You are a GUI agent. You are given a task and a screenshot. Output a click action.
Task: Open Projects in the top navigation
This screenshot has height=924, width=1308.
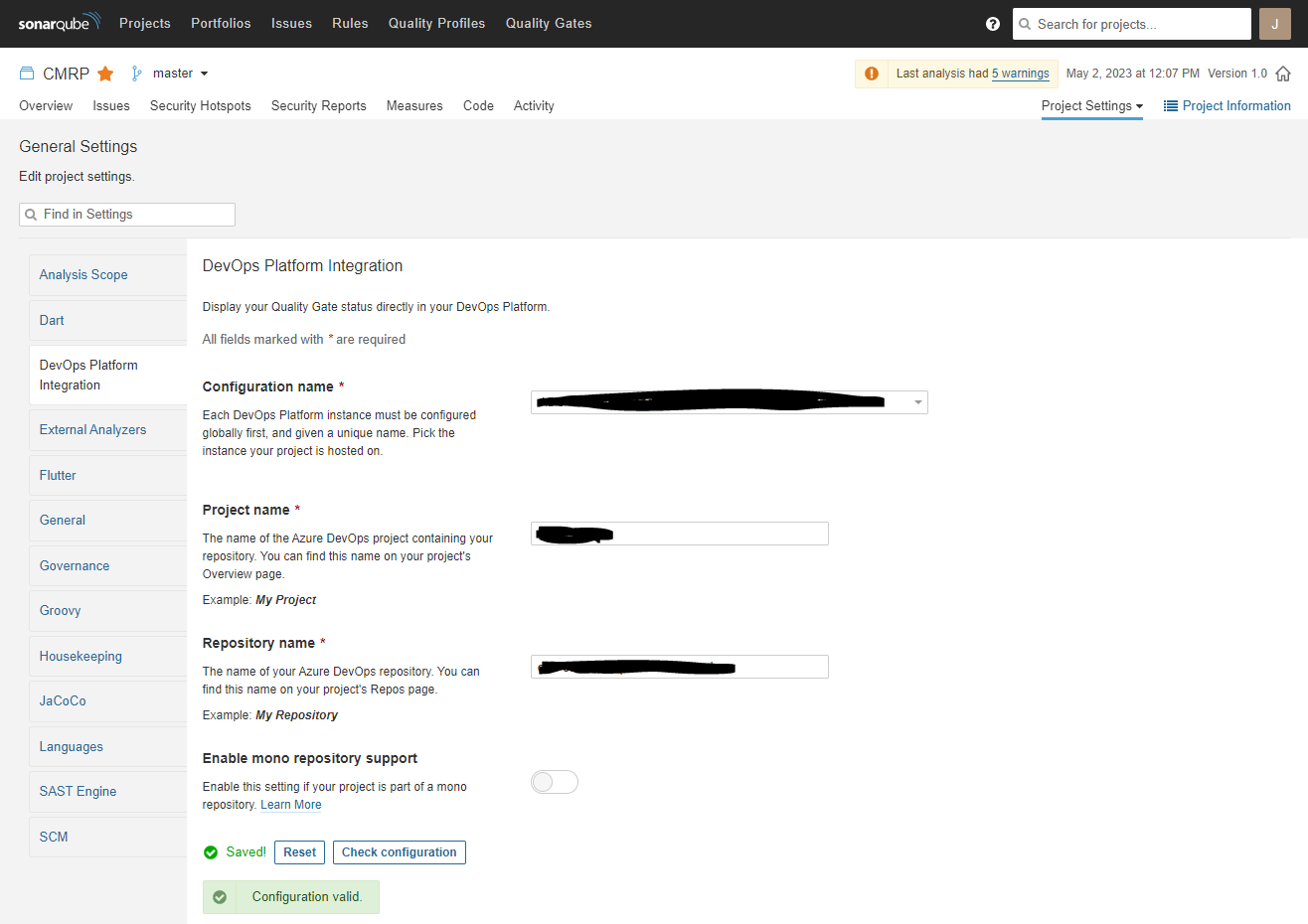[x=145, y=23]
